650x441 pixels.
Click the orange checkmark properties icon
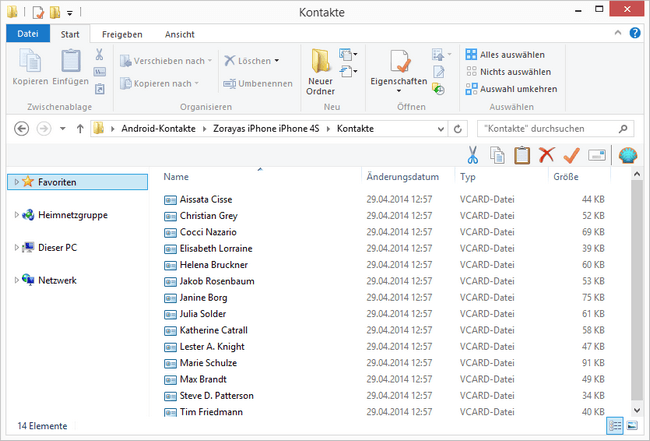coord(572,155)
